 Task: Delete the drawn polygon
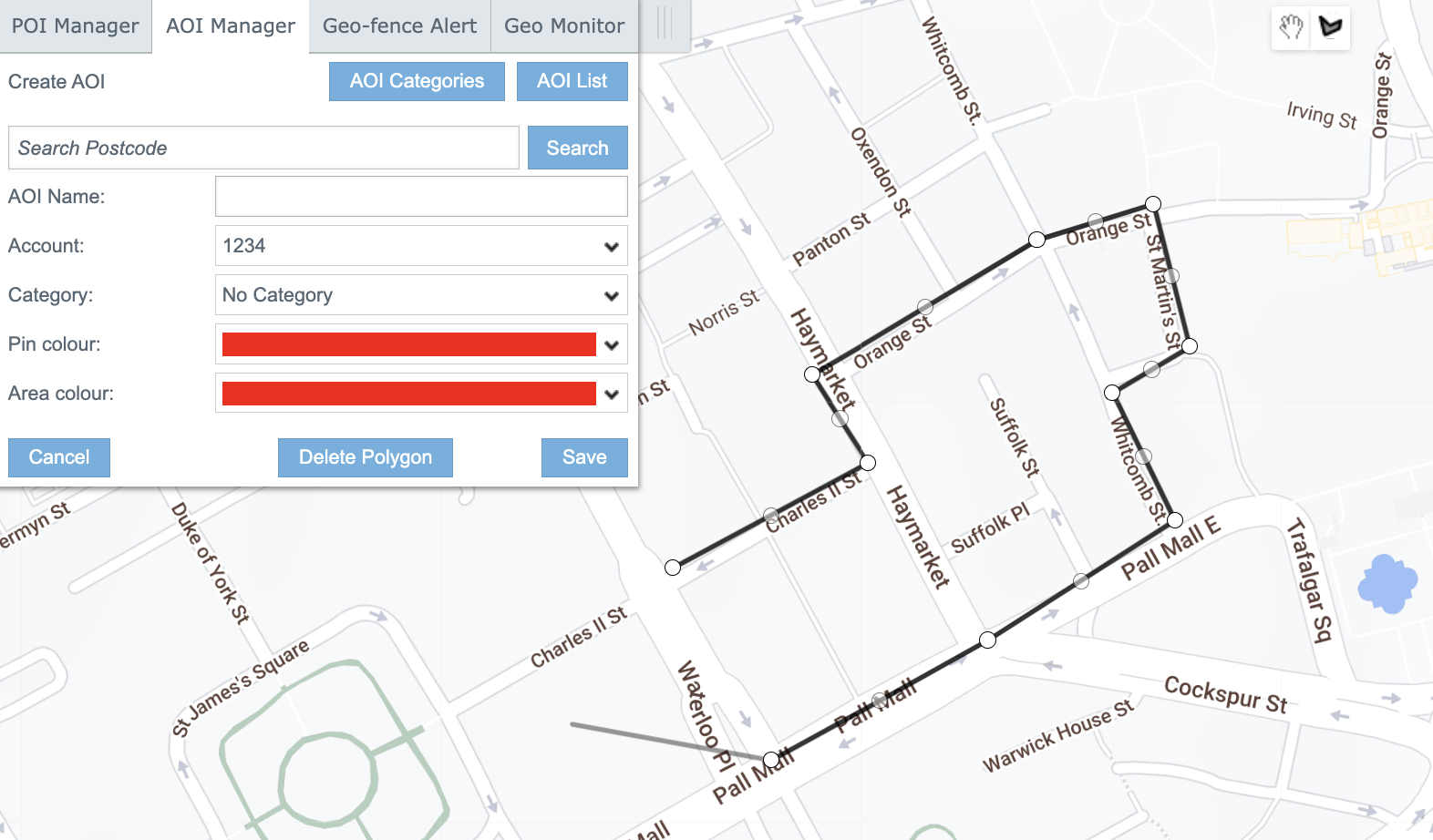click(365, 457)
